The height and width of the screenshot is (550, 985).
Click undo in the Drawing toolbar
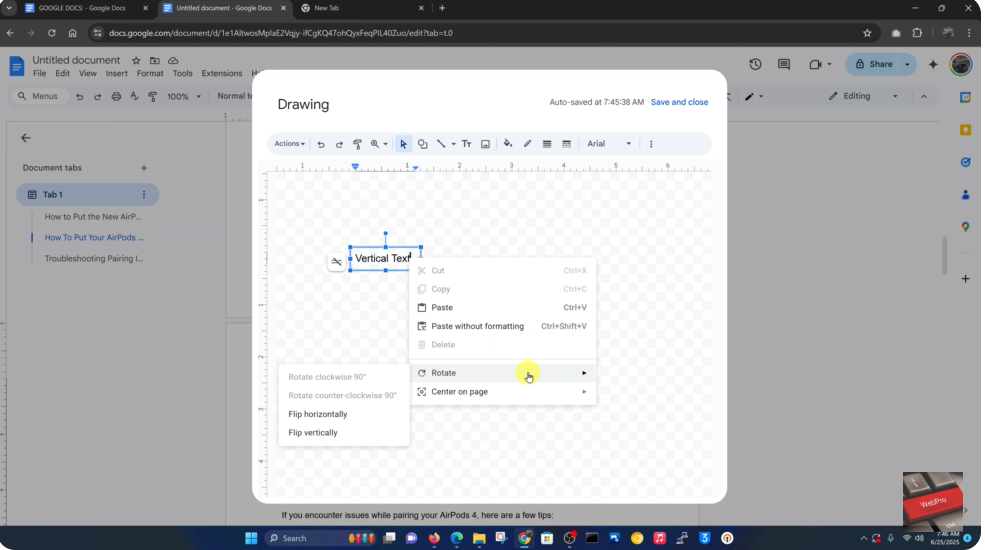pyautogui.click(x=321, y=144)
